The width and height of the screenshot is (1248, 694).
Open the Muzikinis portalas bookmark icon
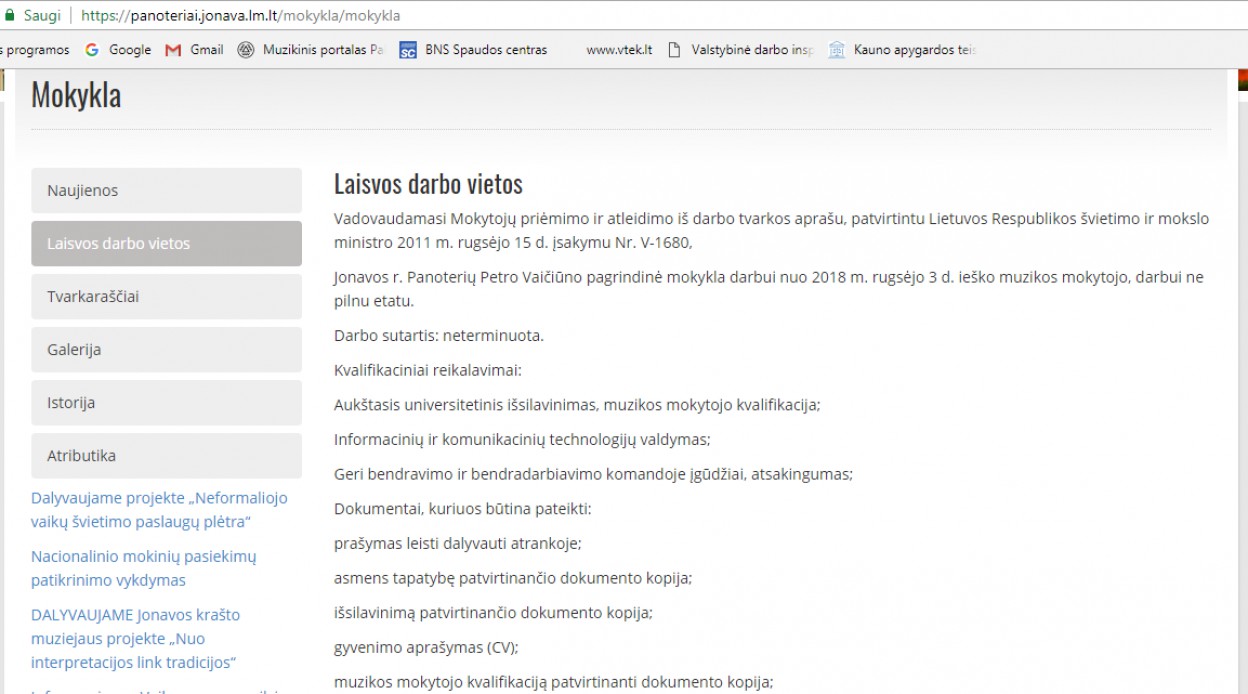246,50
